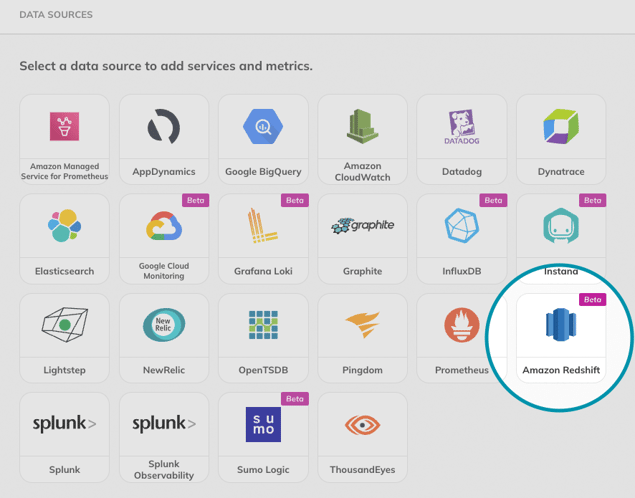This screenshot has width=635, height=498.
Task: Click the Beta badge on Instana
Action: (592, 200)
